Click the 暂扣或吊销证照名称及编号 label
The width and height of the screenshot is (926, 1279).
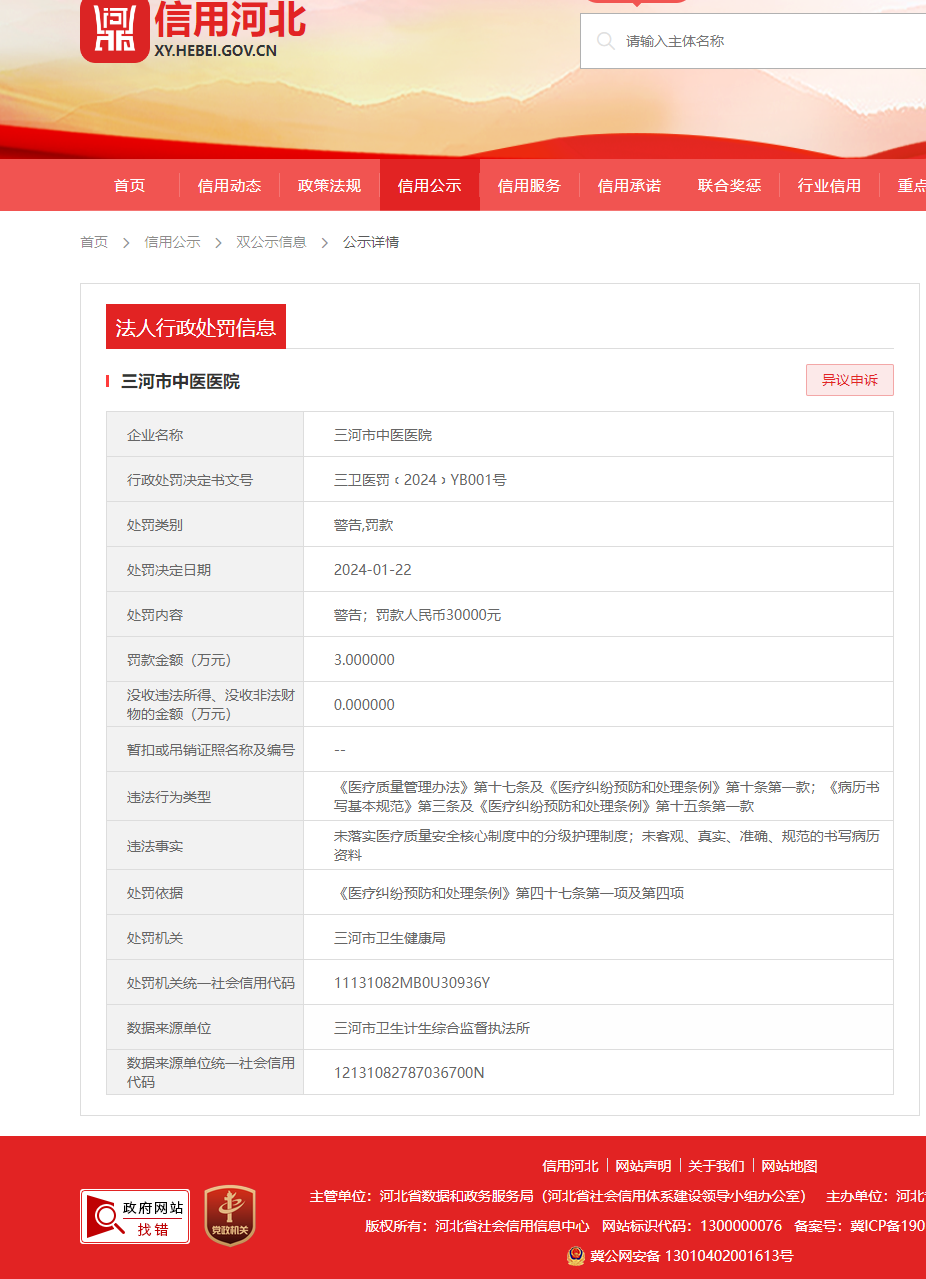coord(211,750)
